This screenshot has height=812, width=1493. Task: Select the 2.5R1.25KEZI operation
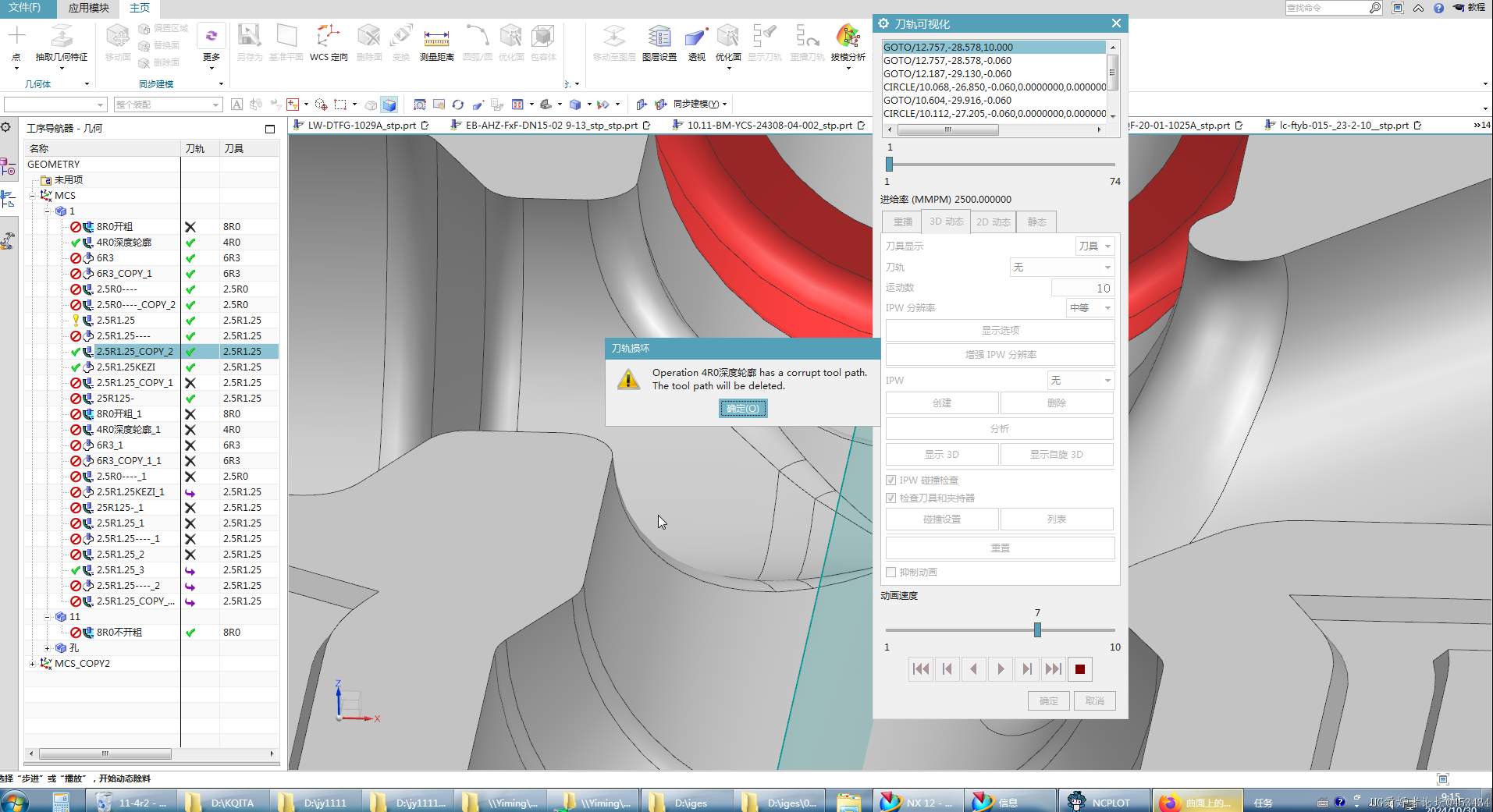pyautogui.click(x=126, y=367)
